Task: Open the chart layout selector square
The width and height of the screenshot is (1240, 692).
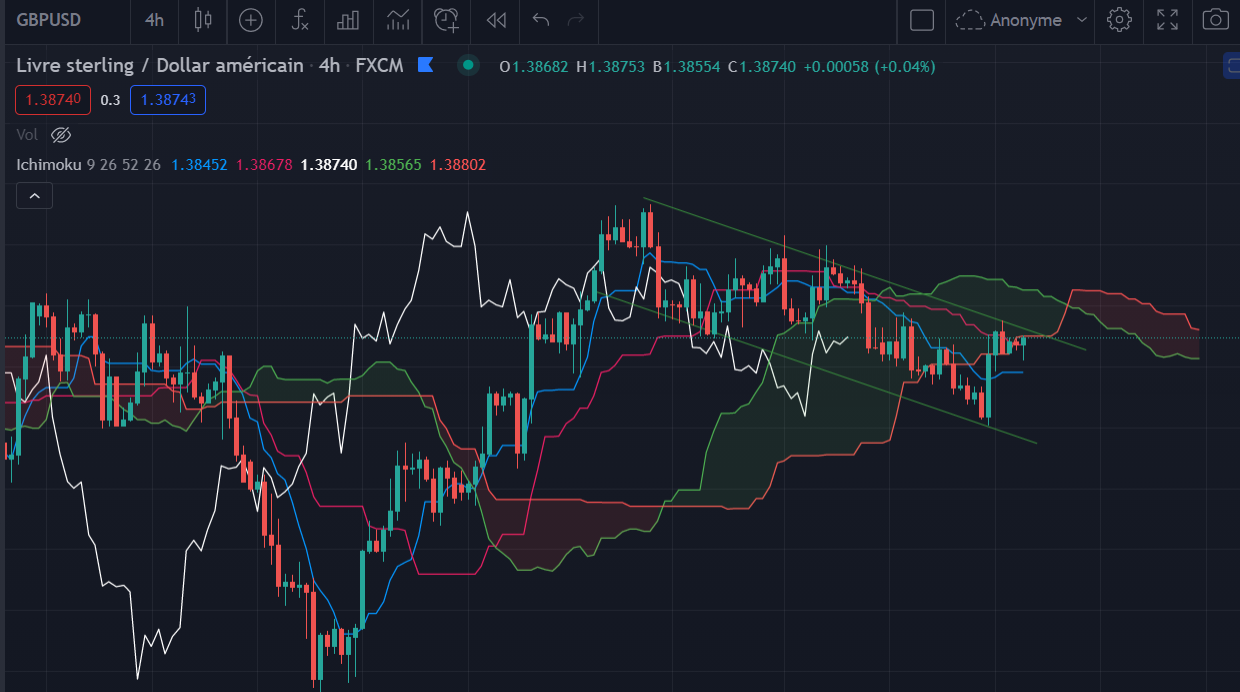Action: coord(922,20)
